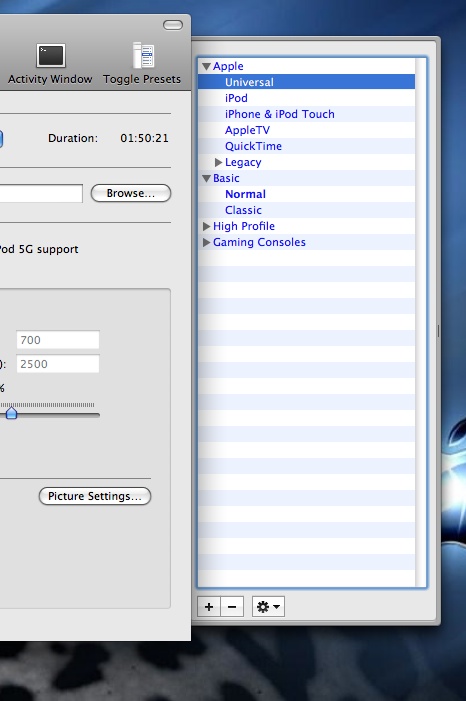Expand the Gaming Consoles preset group
Viewport: 466px width, 701px height.
pos(206,242)
